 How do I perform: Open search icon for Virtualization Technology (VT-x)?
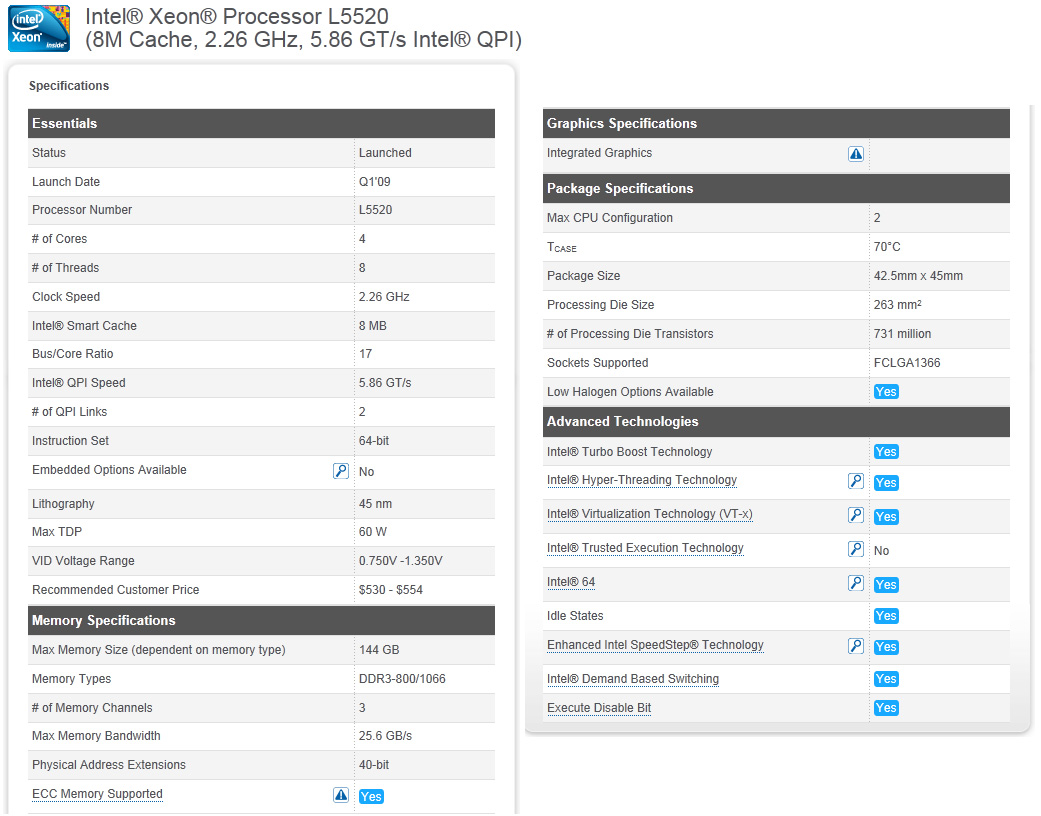coord(856,515)
